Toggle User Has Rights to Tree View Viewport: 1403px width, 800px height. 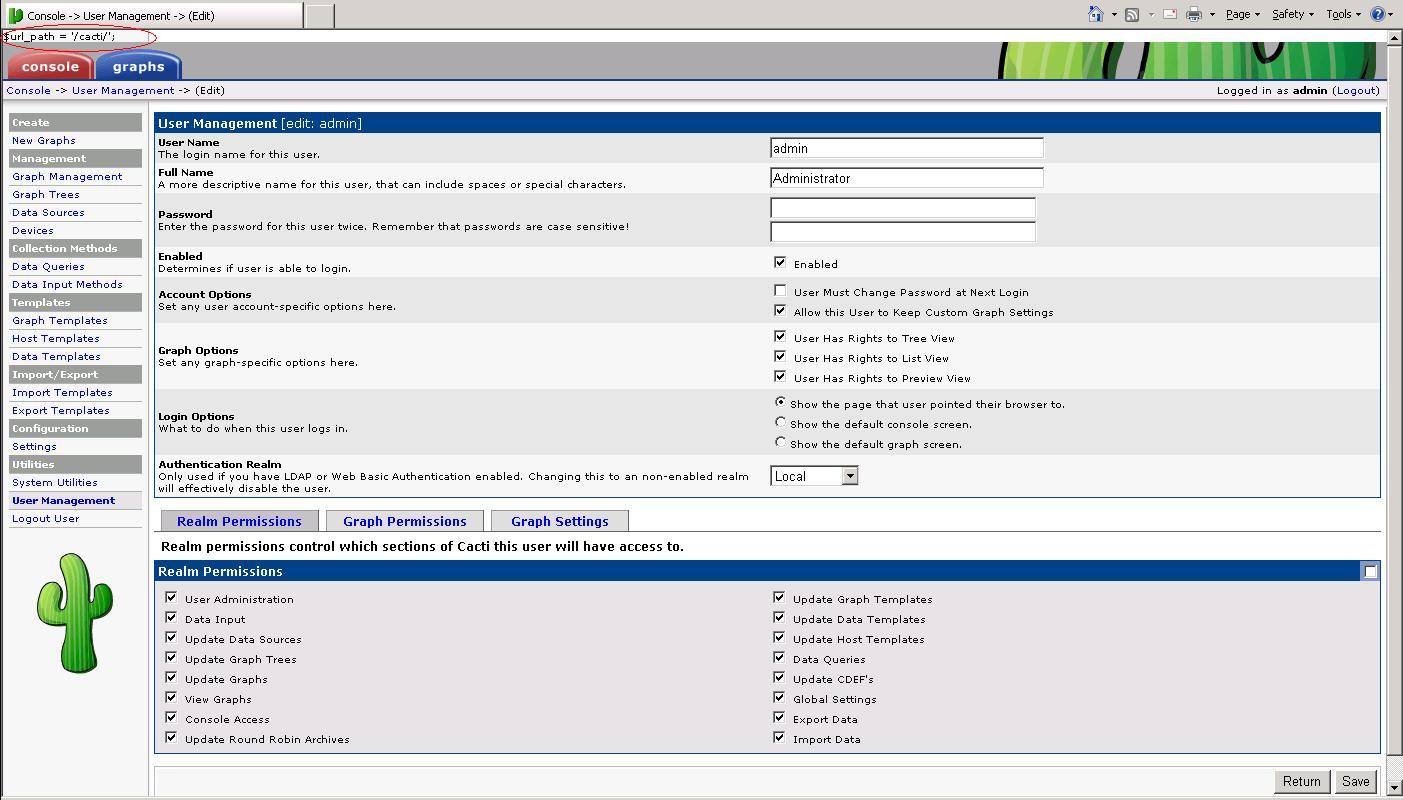point(780,336)
